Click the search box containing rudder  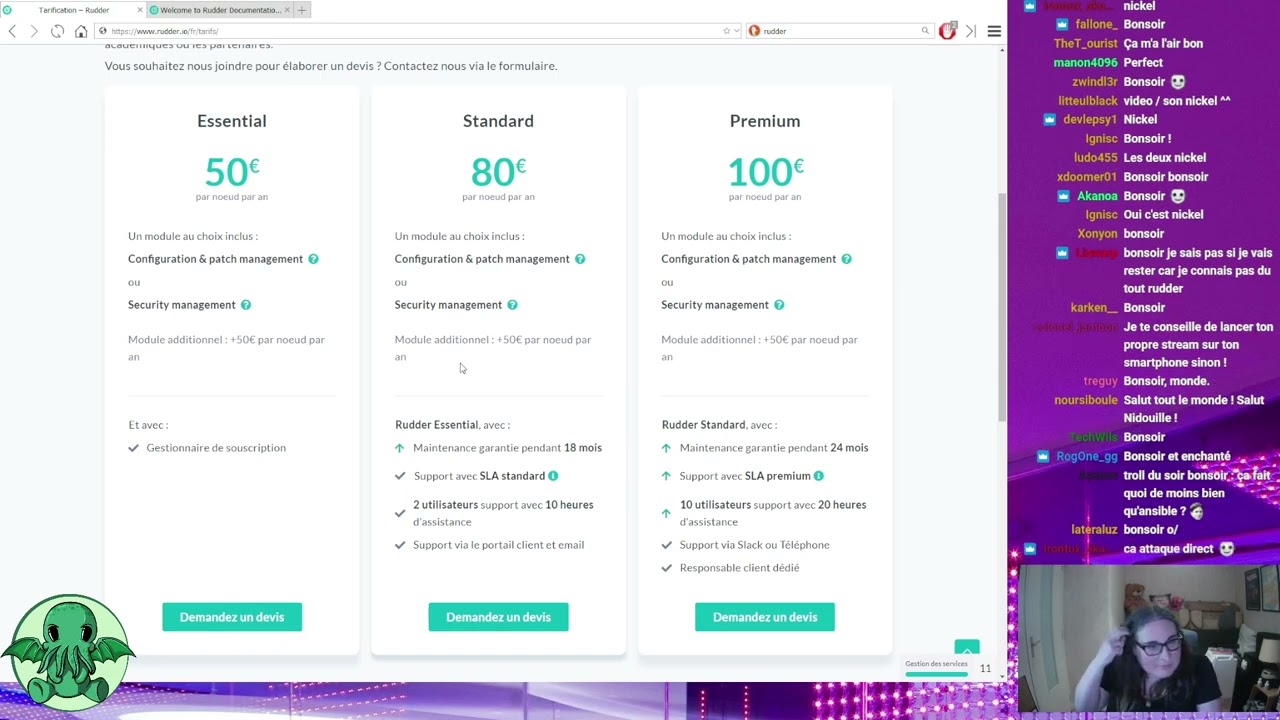[x=840, y=31]
